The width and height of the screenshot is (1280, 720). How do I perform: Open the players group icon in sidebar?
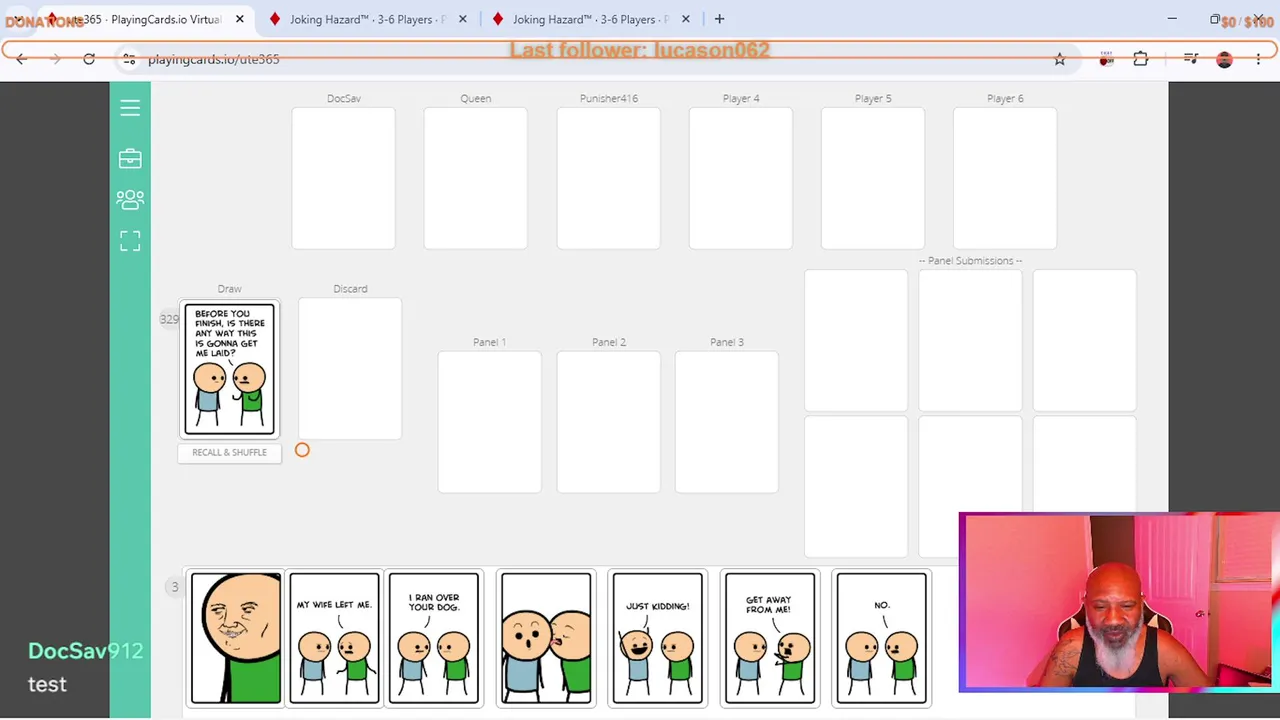pos(130,200)
